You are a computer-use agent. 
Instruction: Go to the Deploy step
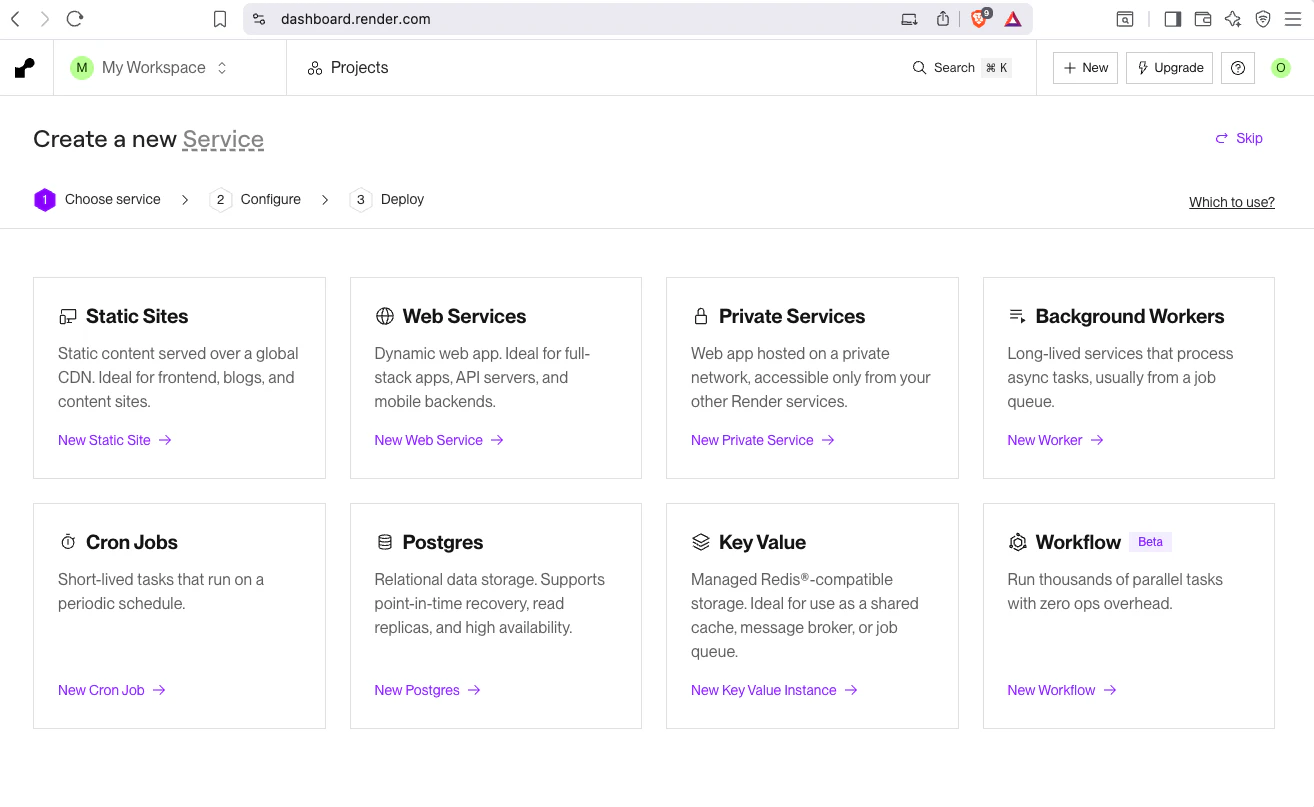[387, 200]
